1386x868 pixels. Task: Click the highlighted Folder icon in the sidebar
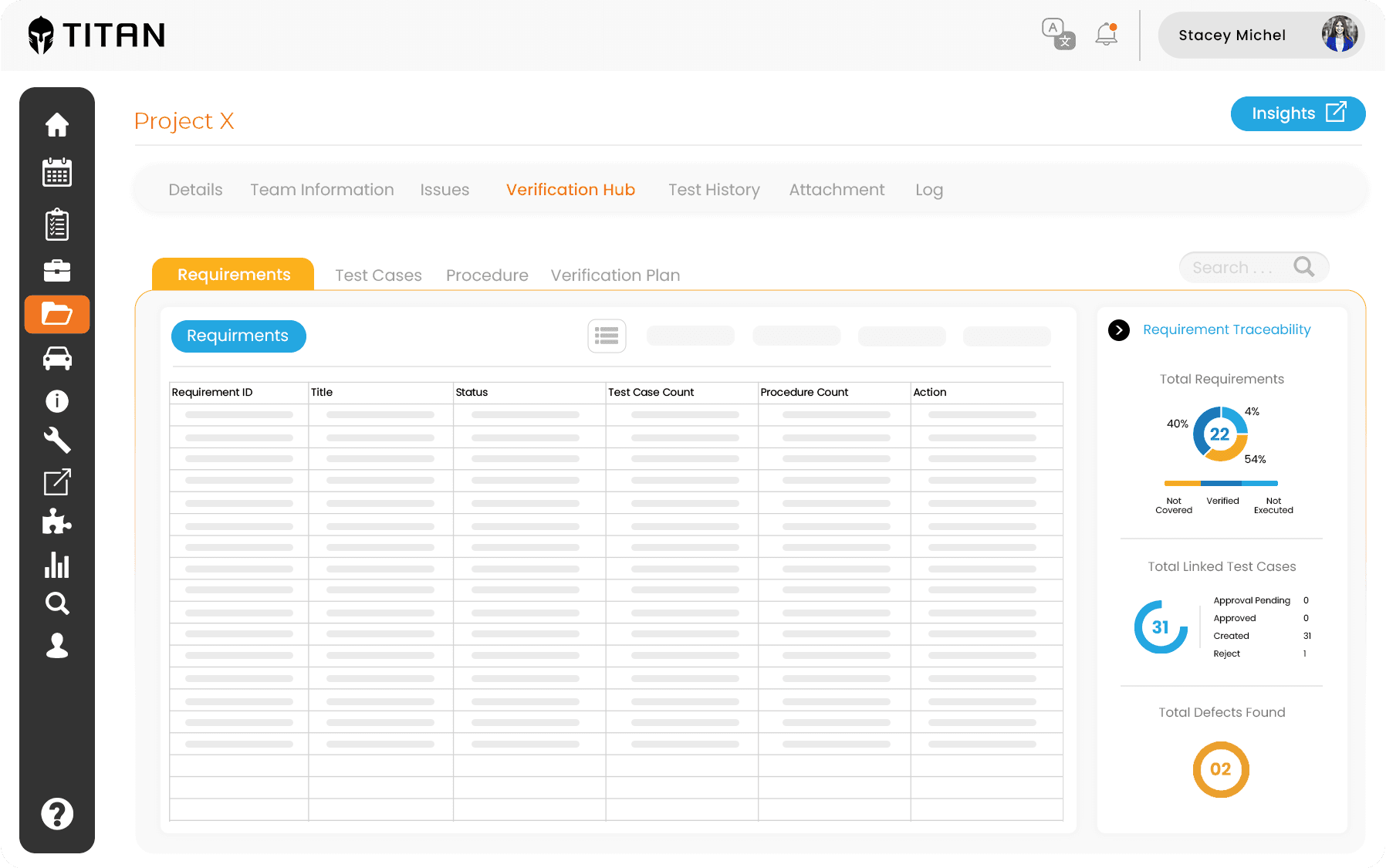coord(57,315)
